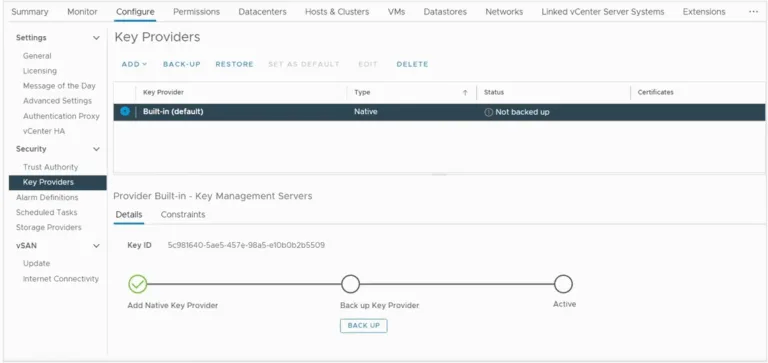Open Linked vCenter Server Systems tab
The image size is (768, 363).
tap(603, 12)
